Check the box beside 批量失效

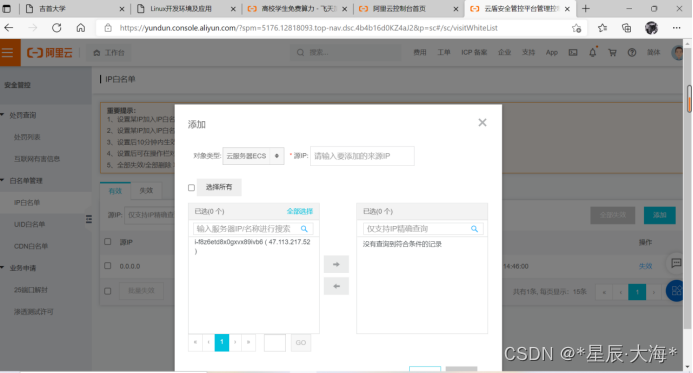tap(107, 291)
